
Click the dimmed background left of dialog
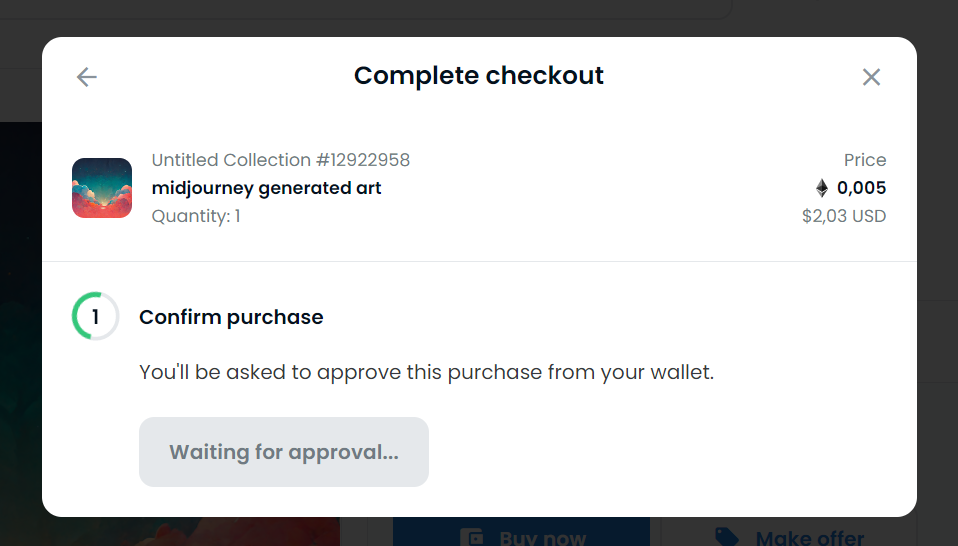click(20, 300)
